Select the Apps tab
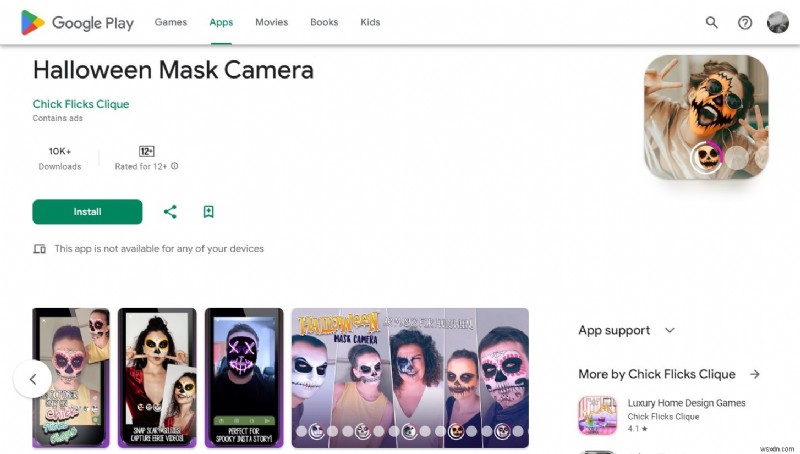This screenshot has width=800, height=454. [221, 22]
